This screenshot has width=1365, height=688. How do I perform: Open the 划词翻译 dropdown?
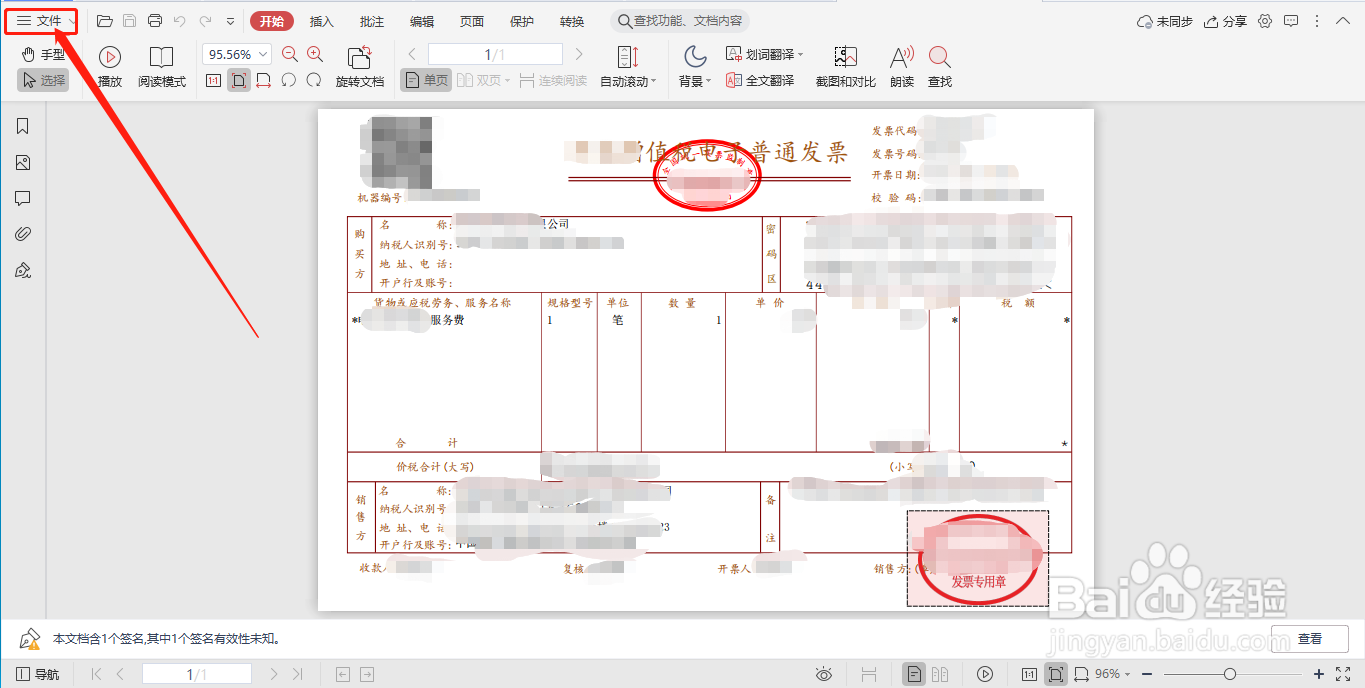click(x=765, y=55)
